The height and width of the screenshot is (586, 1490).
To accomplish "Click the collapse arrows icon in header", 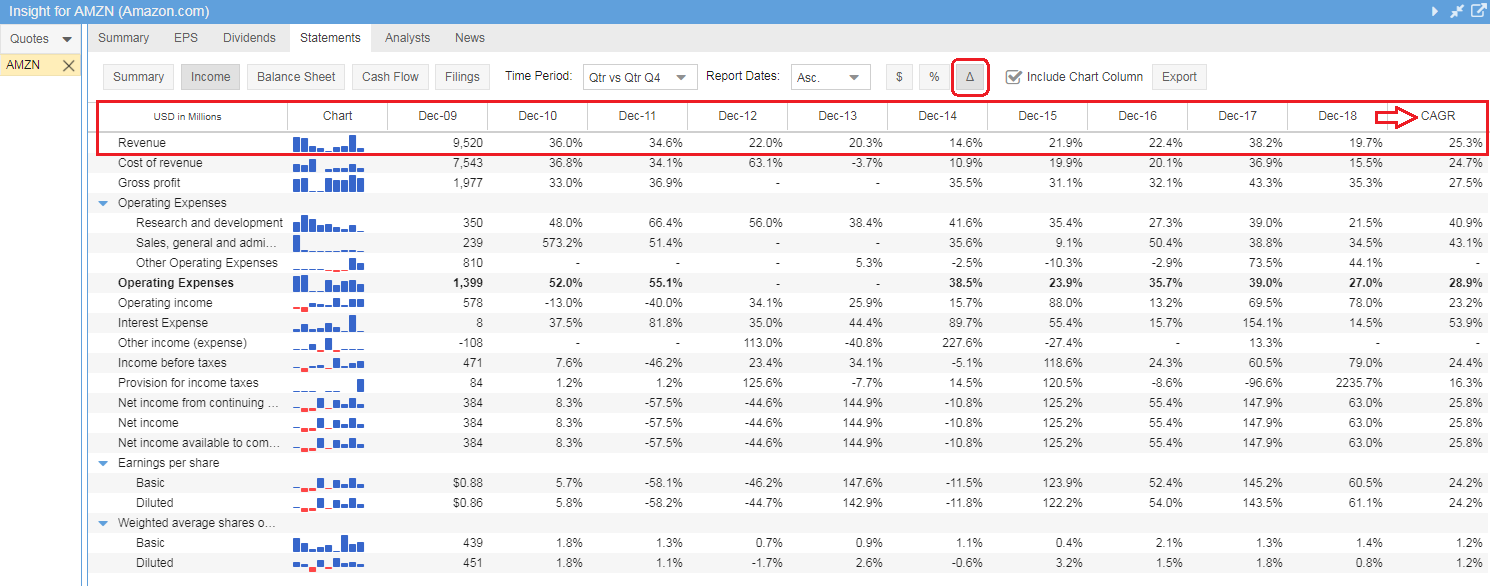I will point(1457,11).
